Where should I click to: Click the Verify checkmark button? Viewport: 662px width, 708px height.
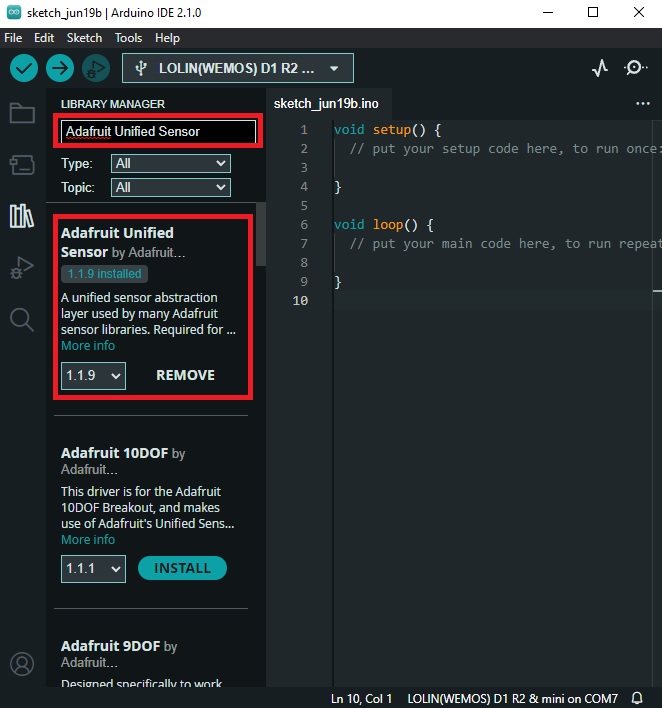tap(23, 68)
